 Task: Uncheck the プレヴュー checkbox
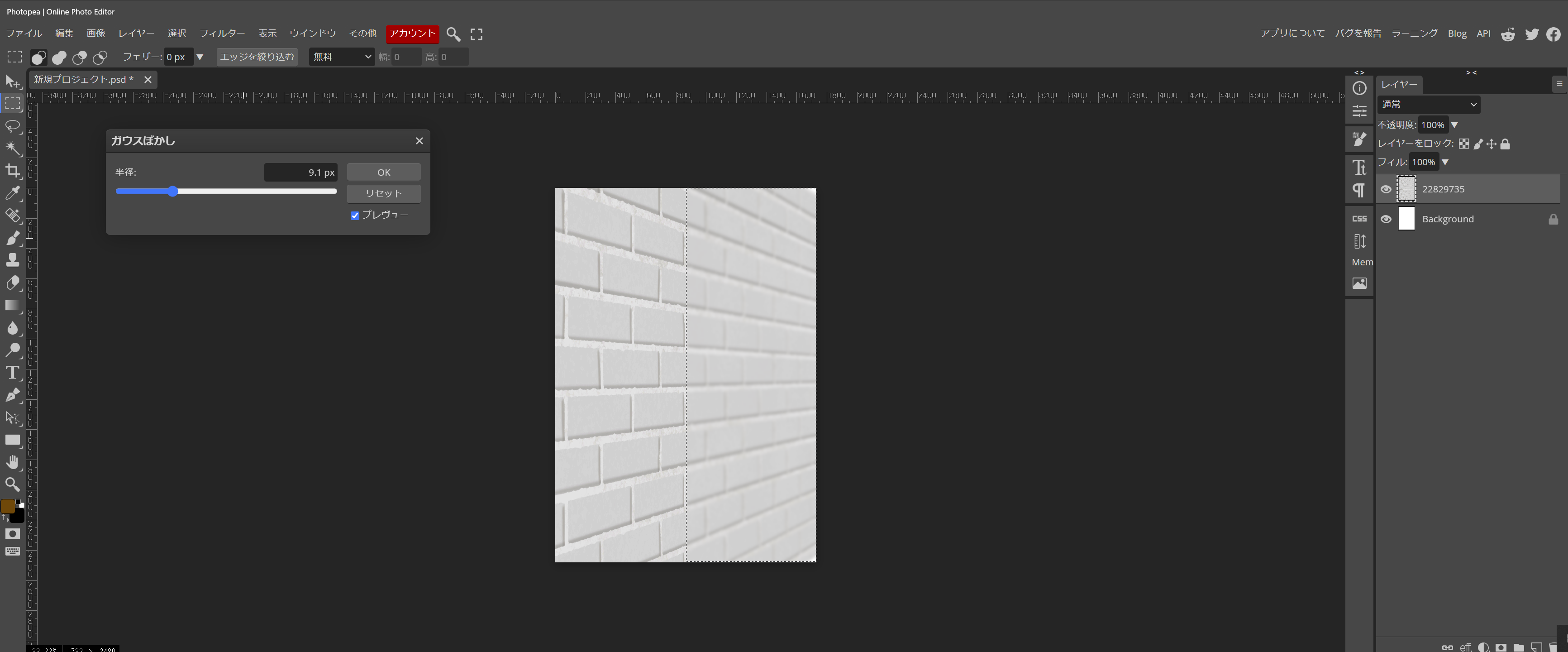tap(355, 216)
